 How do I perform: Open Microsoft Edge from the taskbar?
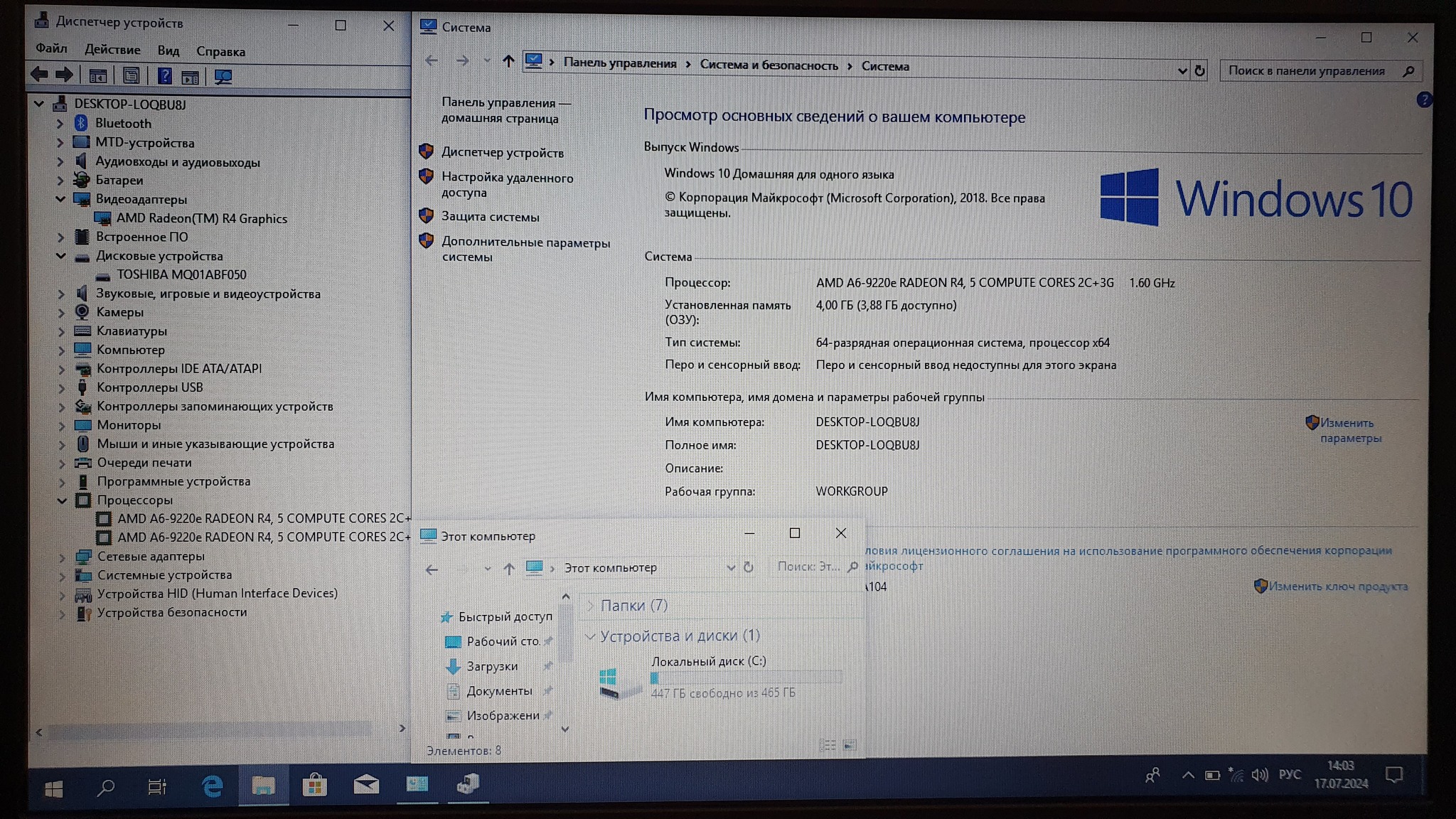coord(212,786)
